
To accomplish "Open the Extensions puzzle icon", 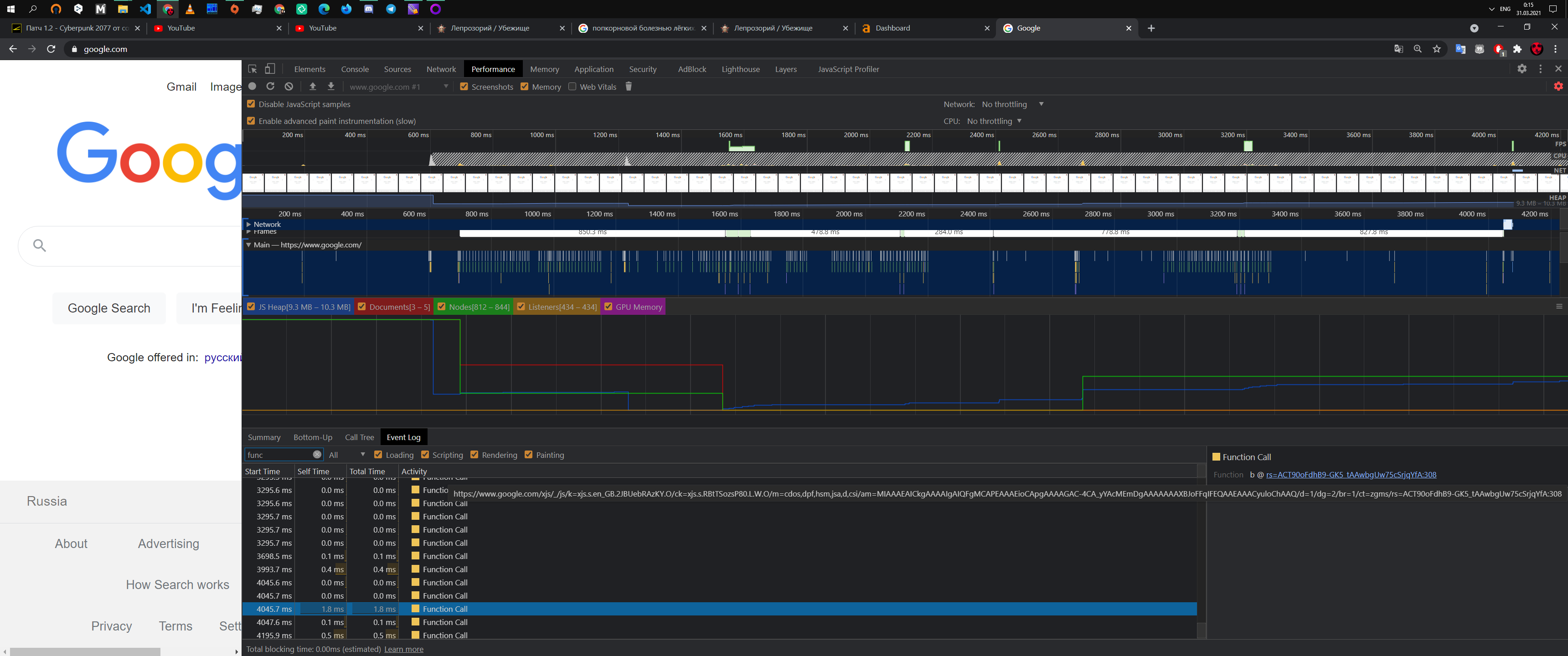I will tap(1517, 49).
